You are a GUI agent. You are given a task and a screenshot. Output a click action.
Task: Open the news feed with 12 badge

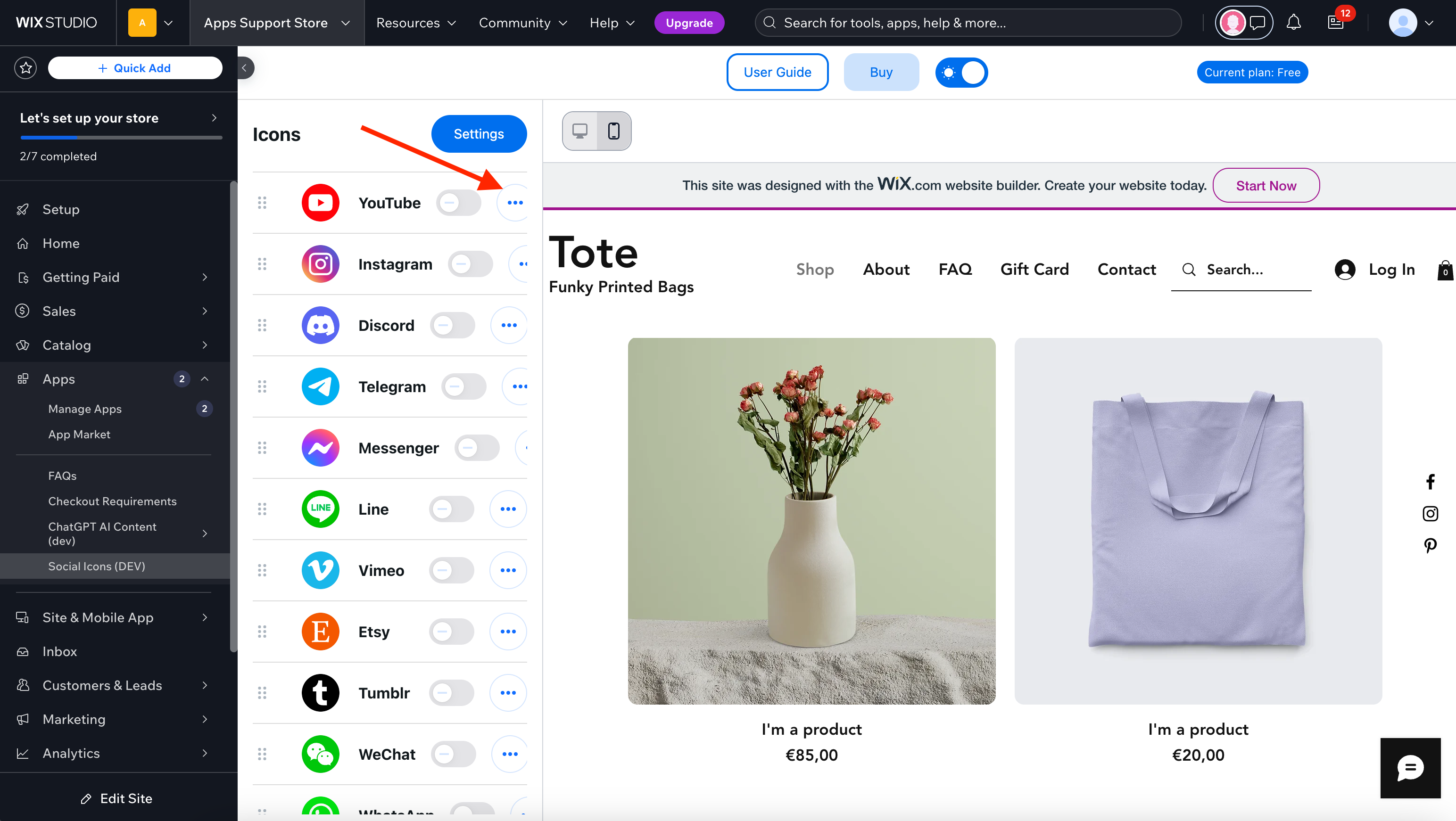1336,23
